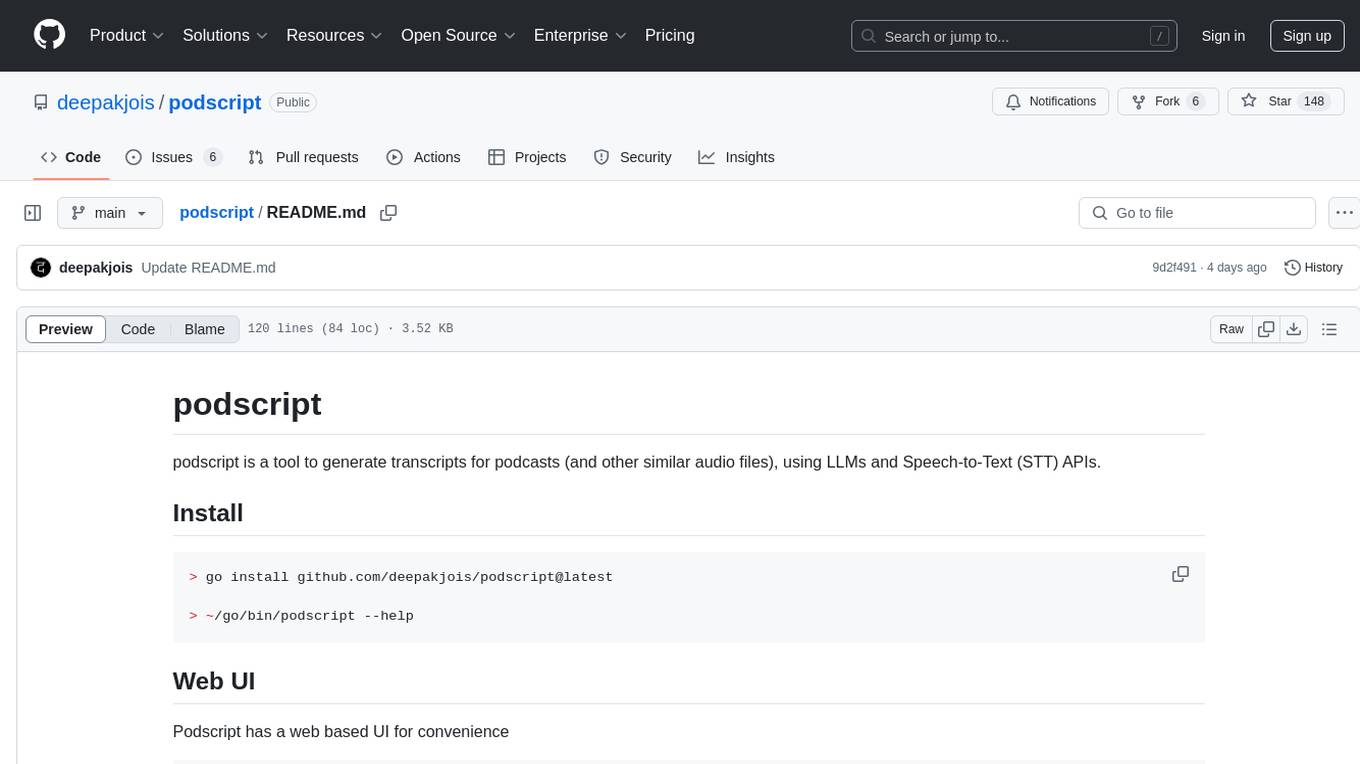Open the Pricing page

(x=670, y=35)
